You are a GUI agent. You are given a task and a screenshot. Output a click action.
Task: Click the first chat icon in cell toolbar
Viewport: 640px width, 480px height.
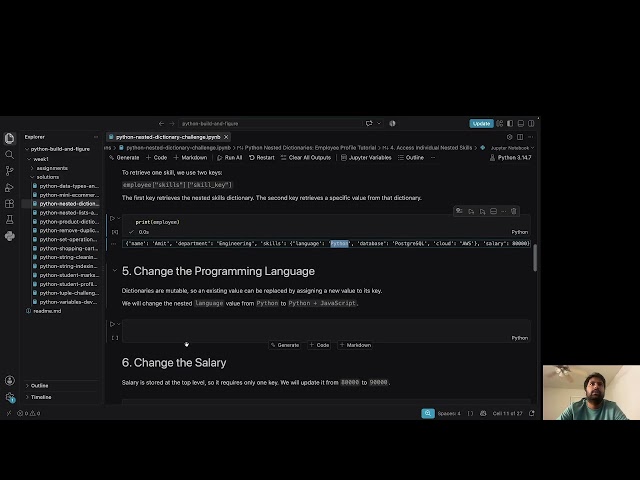tap(459, 211)
